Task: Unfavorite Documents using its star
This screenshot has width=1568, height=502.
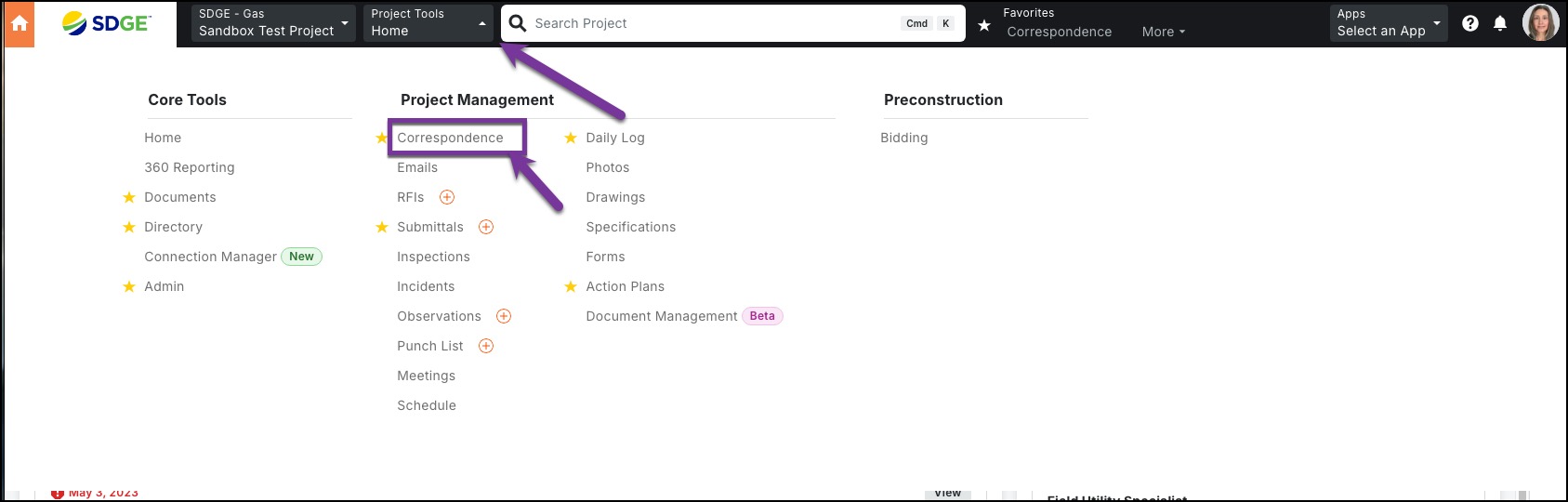Action: point(129,197)
